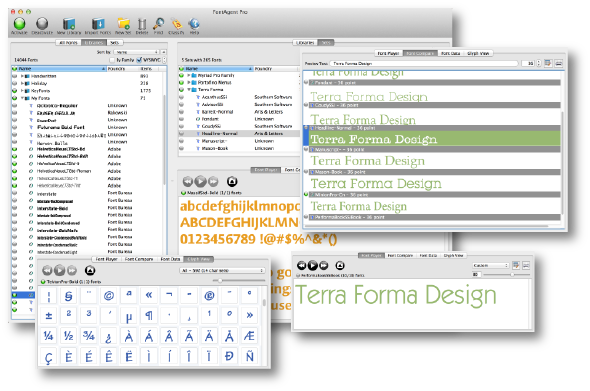Adjust the glyph size slider in Glyph View
The height and width of the screenshot is (391, 590).
click(220, 280)
